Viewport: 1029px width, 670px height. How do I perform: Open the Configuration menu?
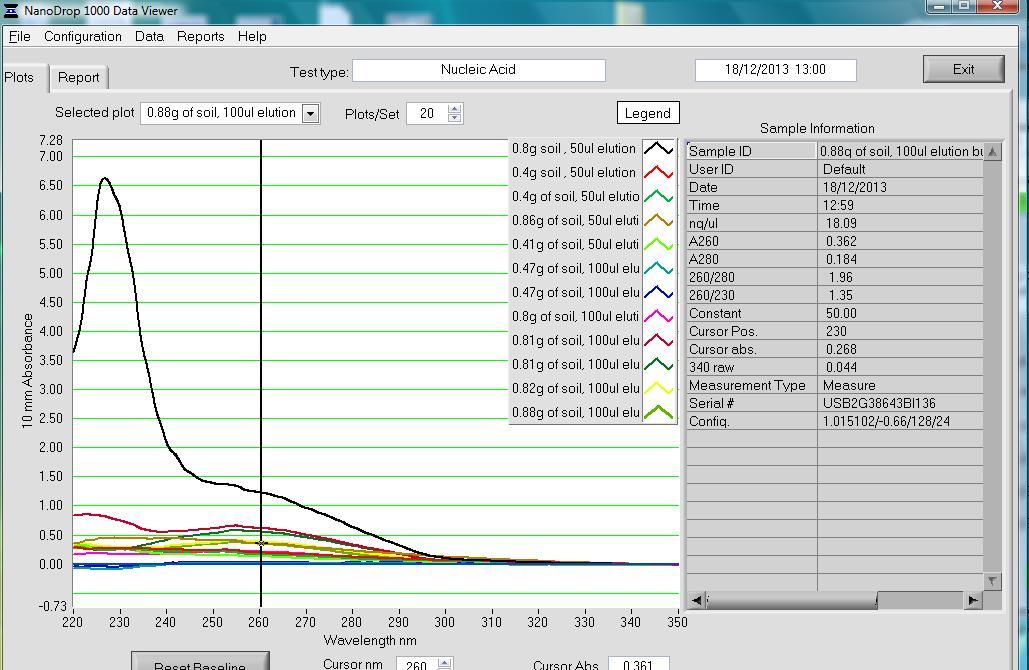click(82, 36)
